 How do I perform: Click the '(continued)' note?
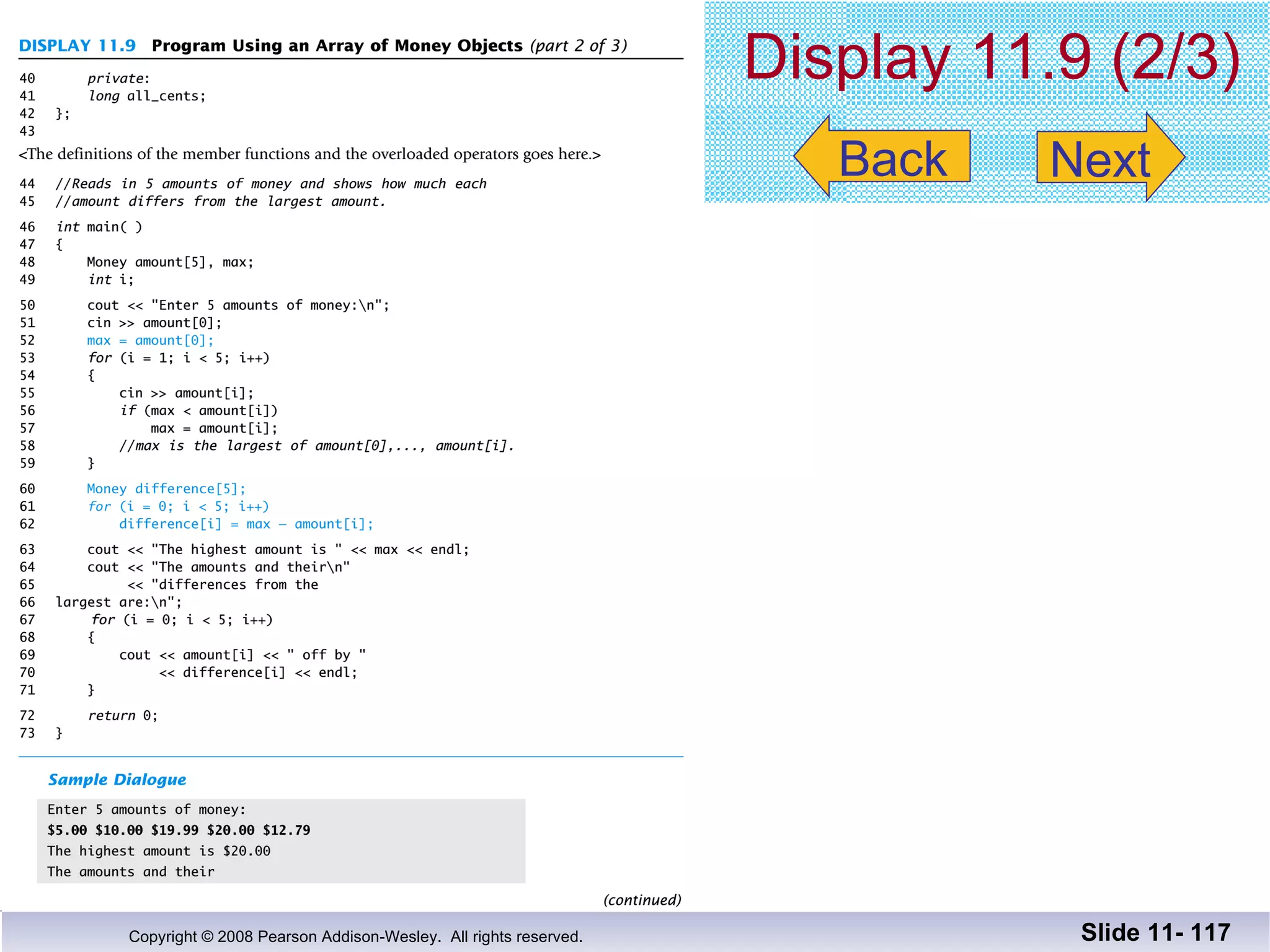(642, 900)
